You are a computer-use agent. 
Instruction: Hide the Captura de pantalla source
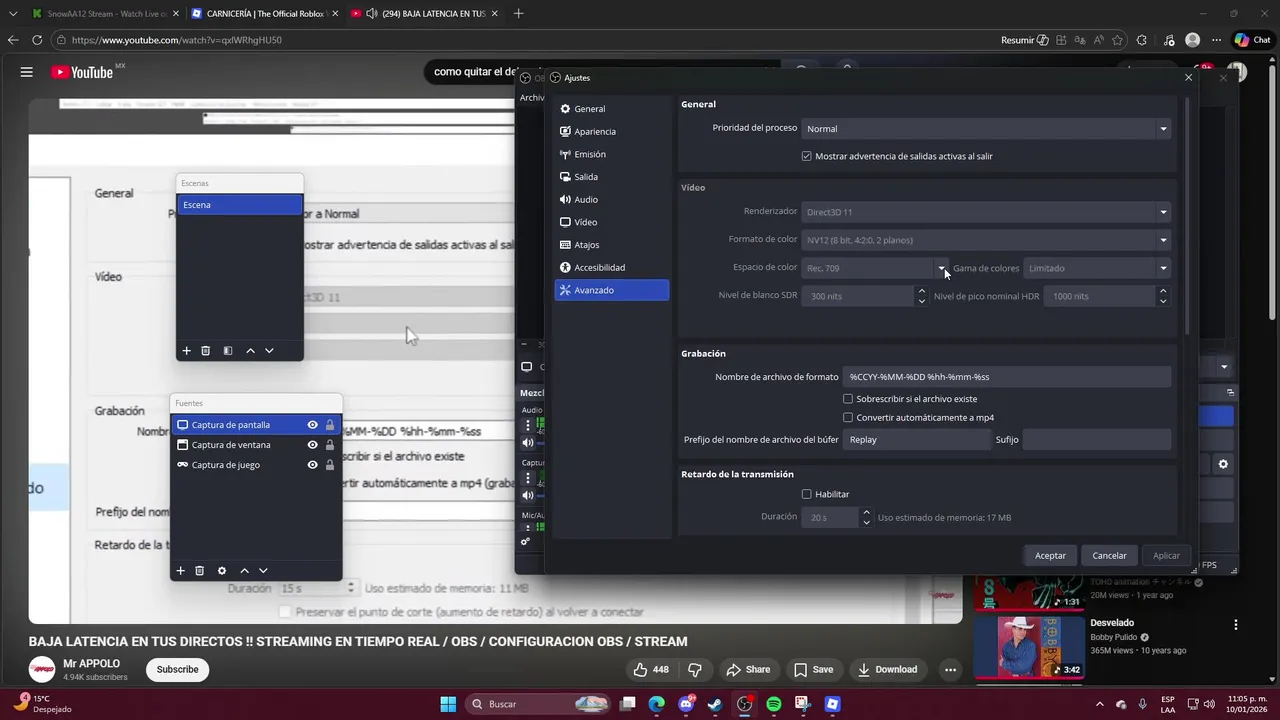[x=313, y=425]
